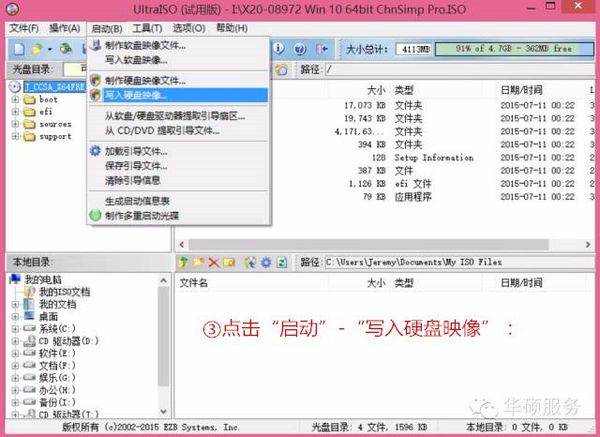This screenshot has width=600, height=437.
Task: Open the 工具(T) menu
Action: click(x=147, y=28)
